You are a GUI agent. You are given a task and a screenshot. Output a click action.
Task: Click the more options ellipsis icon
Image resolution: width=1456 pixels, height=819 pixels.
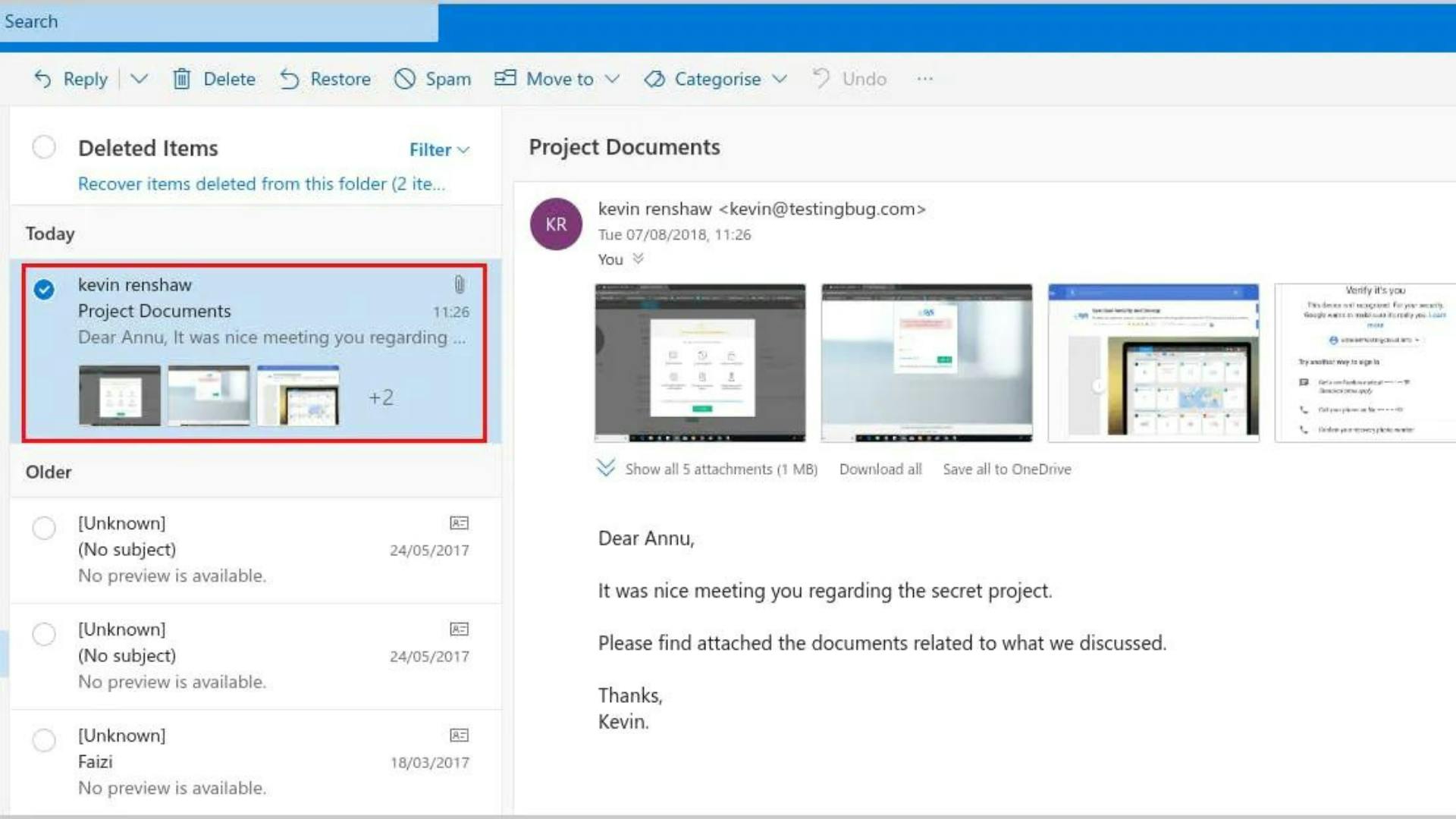[924, 79]
